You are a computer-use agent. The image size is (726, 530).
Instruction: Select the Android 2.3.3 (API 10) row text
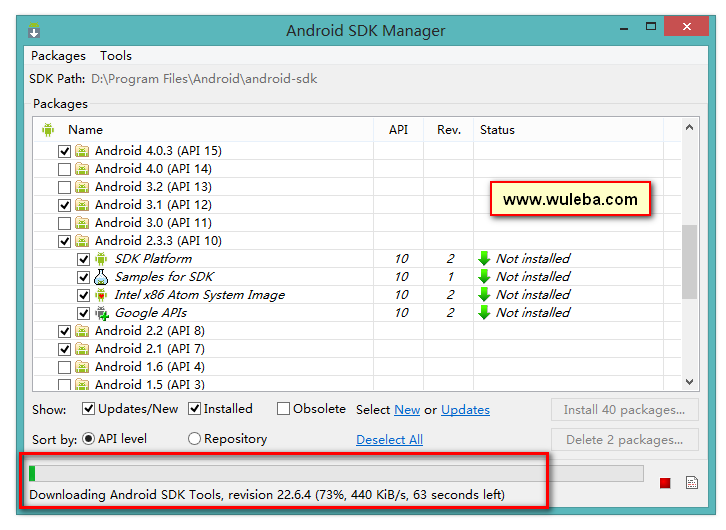pyautogui.click(x=158, y=241)
